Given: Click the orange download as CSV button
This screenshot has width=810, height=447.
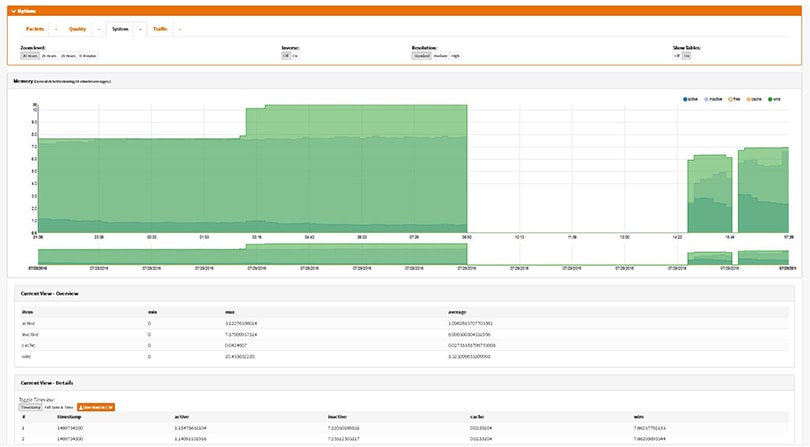Looking at the screenshot, I should coord(96,407).
